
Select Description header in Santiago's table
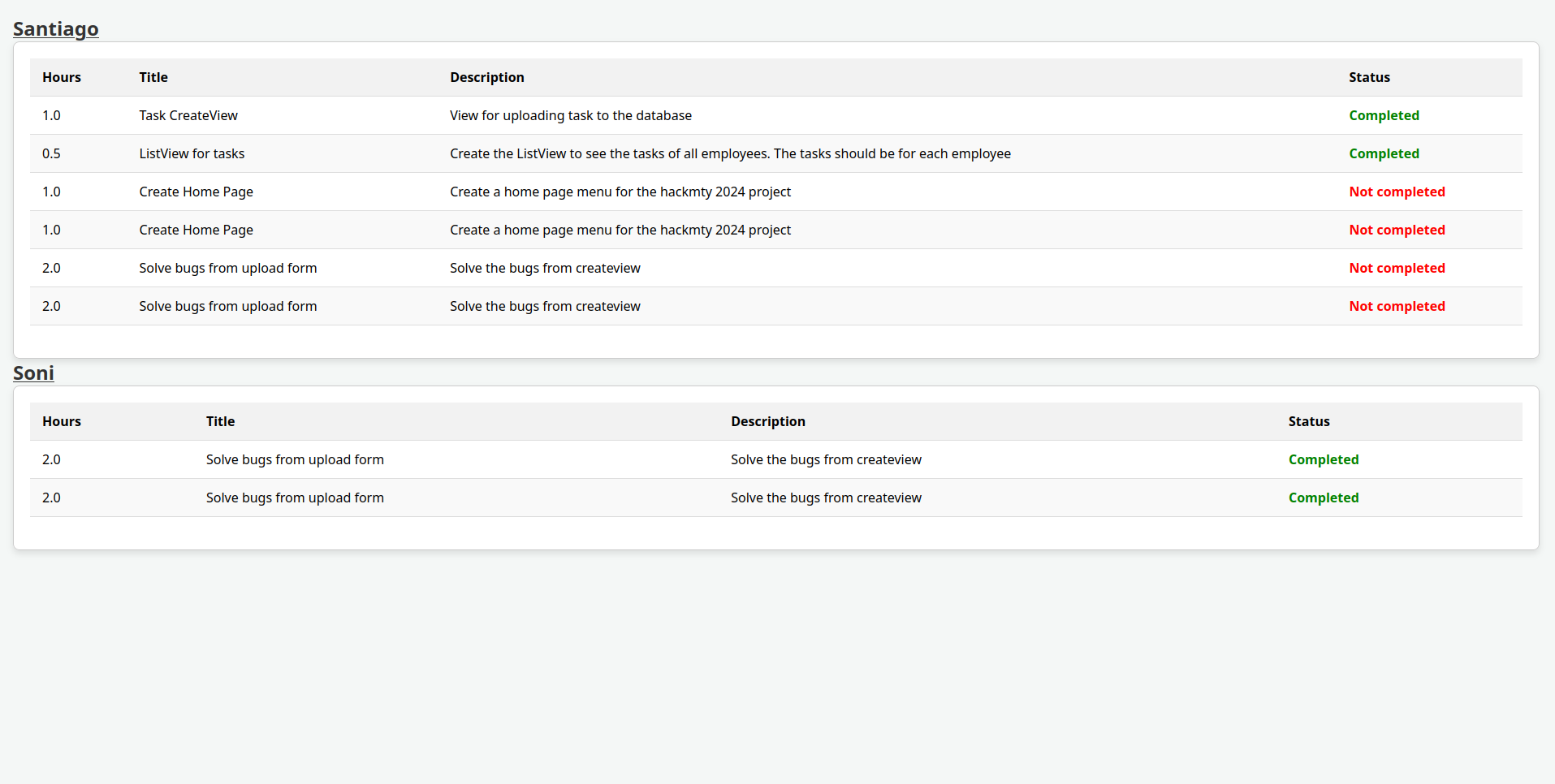tap(487, 77)
